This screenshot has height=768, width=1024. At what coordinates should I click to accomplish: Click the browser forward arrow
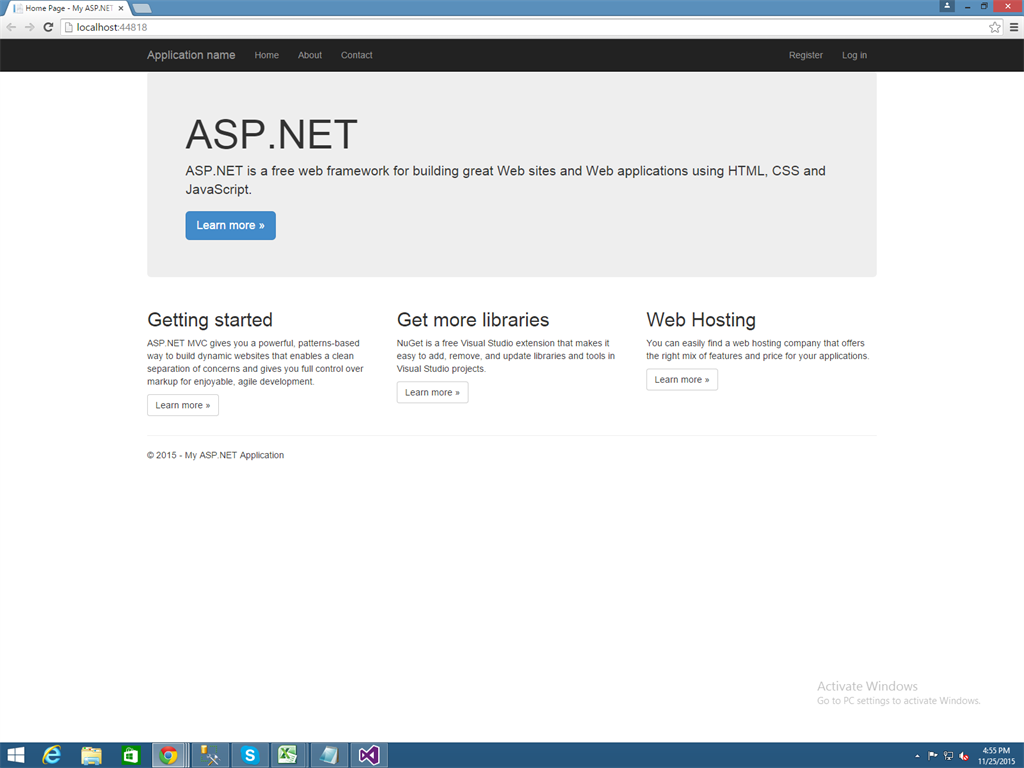29,27
